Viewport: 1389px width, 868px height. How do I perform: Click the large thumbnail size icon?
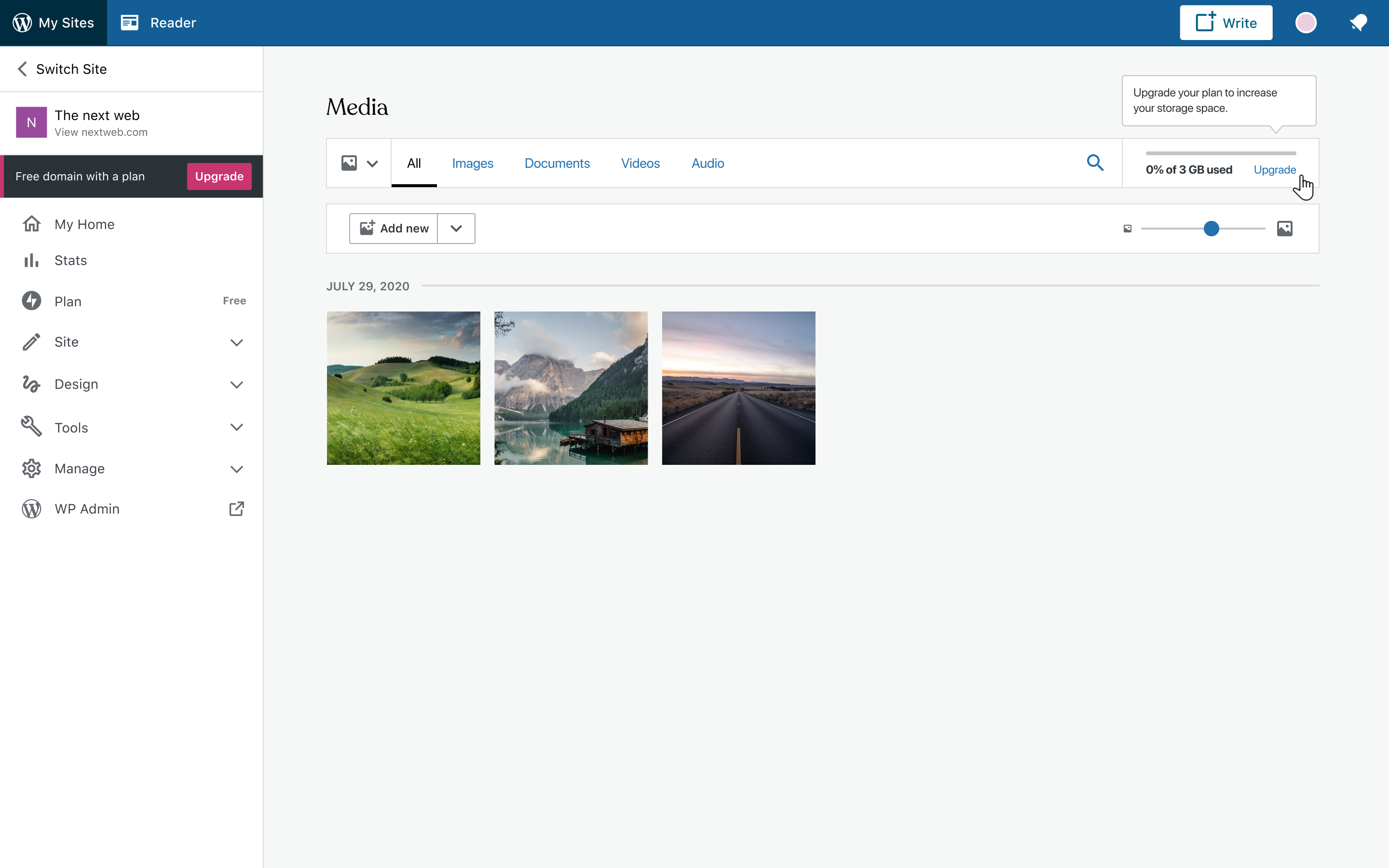(x=1284, y=229)
